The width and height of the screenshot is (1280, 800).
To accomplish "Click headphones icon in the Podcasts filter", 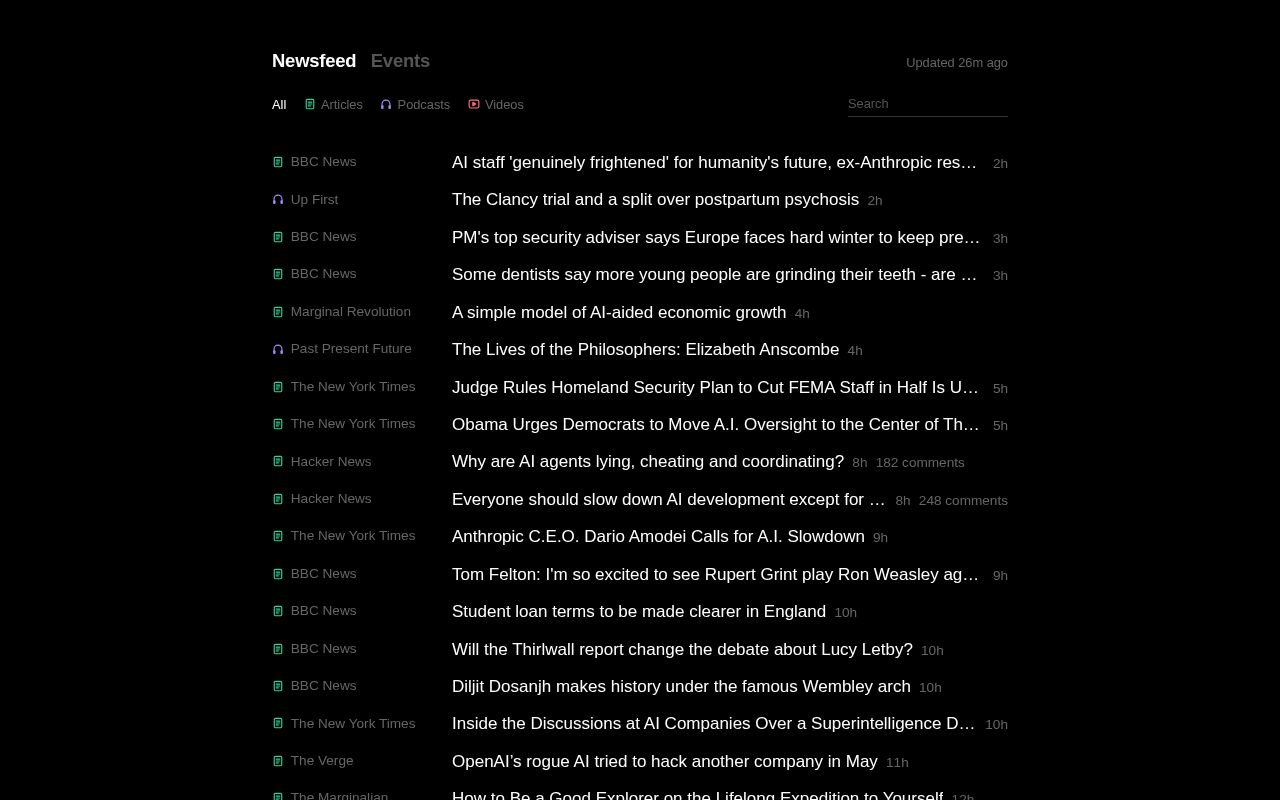I will [386, 104].
